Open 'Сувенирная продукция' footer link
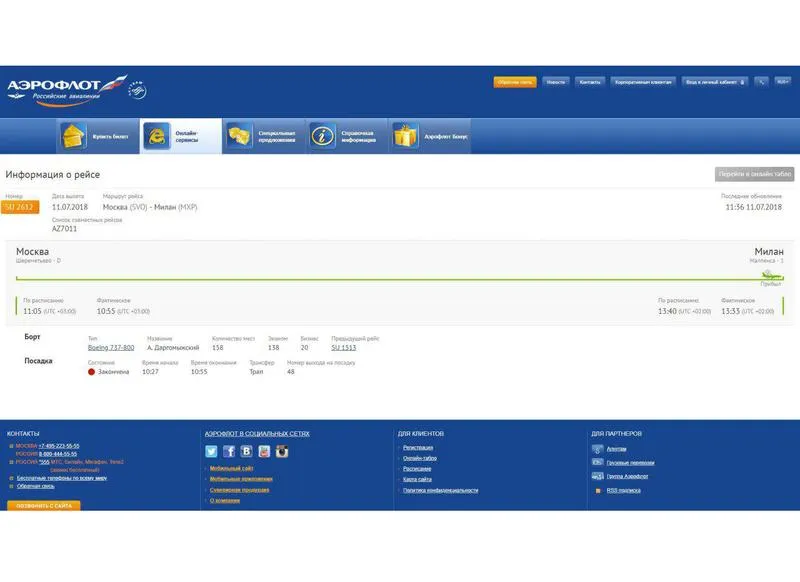The width and height of the screenshot is (800, 582). pyautogui.click(x=239, y=490)
